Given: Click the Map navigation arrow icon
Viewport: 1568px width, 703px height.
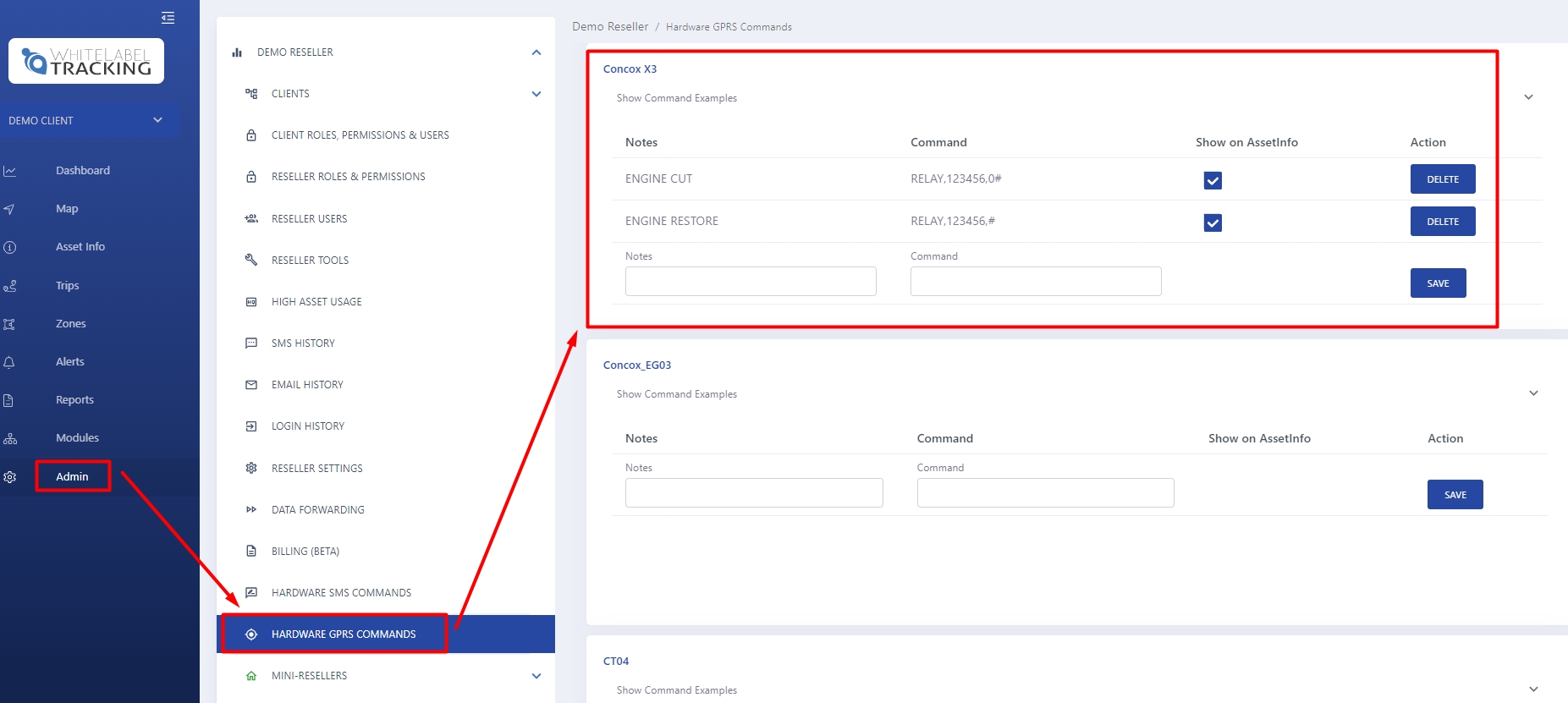Looking at the screenshot, I should click(x=10, y=209).
